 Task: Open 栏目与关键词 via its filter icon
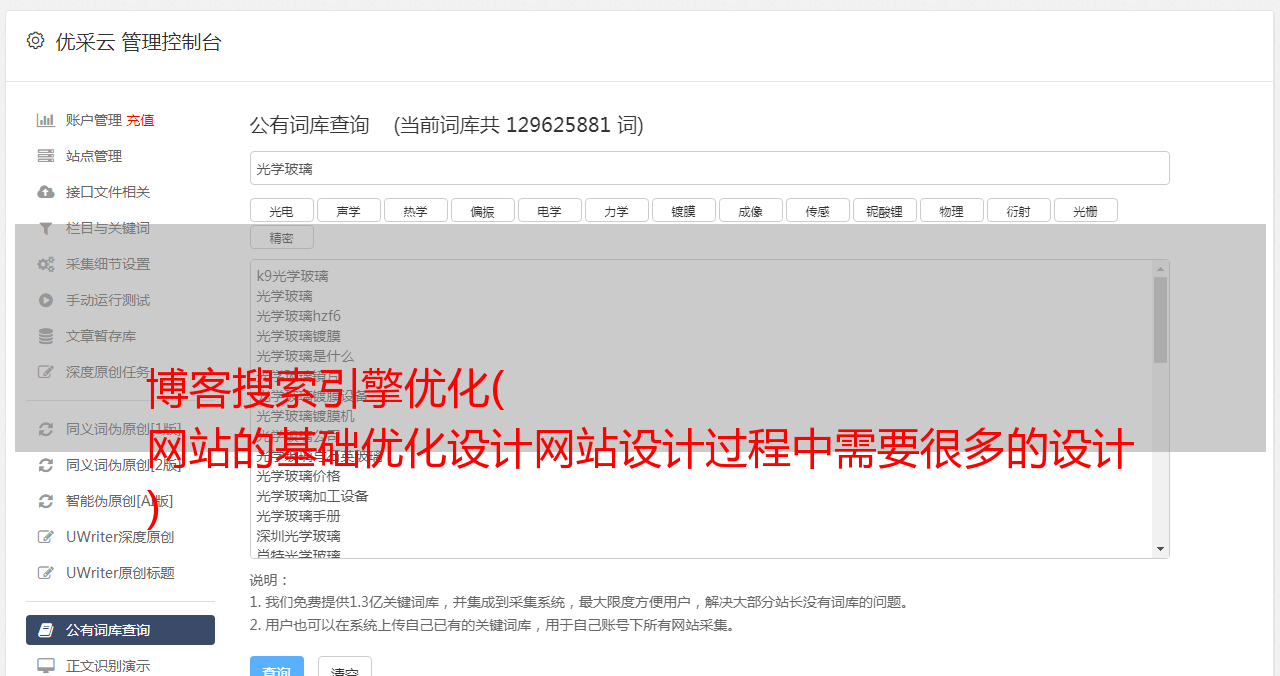[x=46, y=228]
